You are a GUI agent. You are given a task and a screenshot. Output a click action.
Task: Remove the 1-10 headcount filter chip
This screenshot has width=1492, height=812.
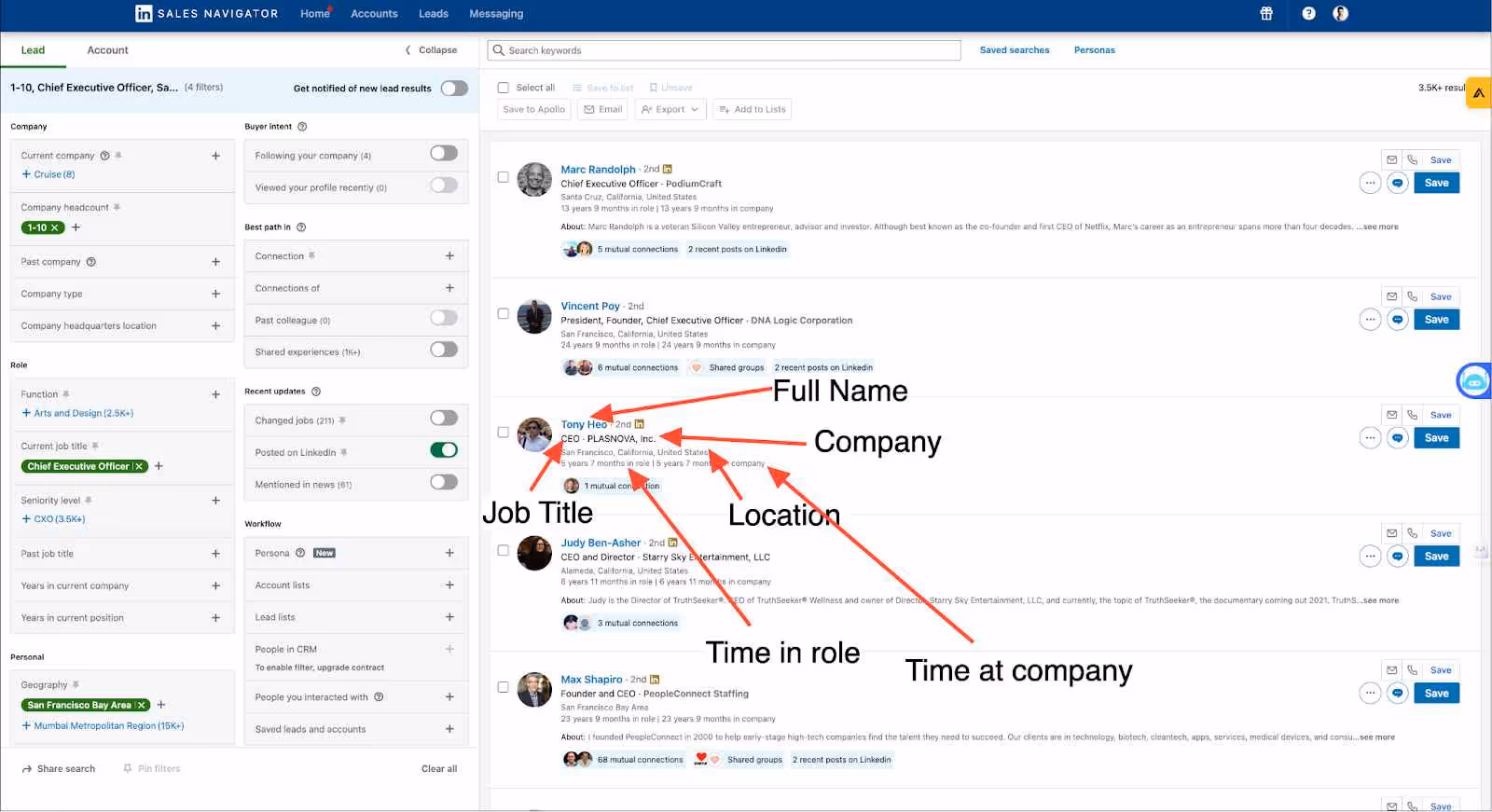(x=55, y=227)
